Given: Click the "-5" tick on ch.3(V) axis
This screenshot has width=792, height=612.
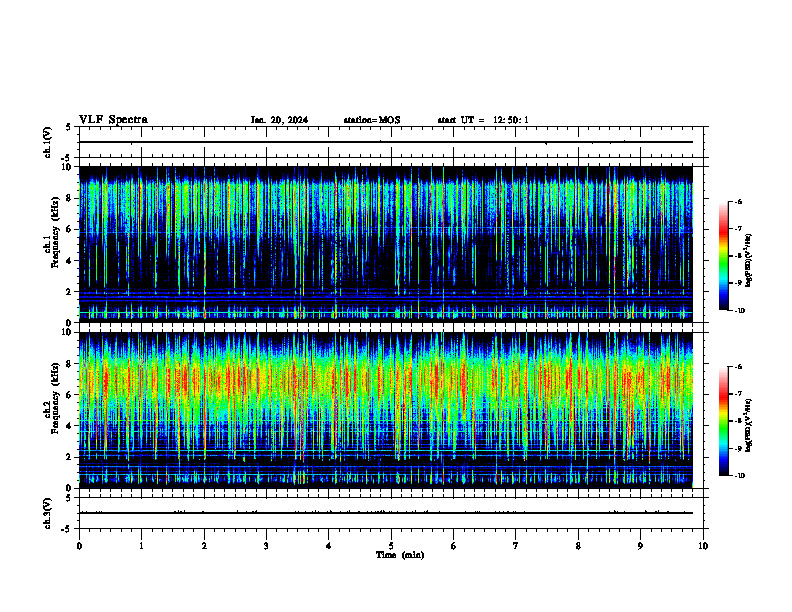Looking at the screenshot, I should coord(67,529).
